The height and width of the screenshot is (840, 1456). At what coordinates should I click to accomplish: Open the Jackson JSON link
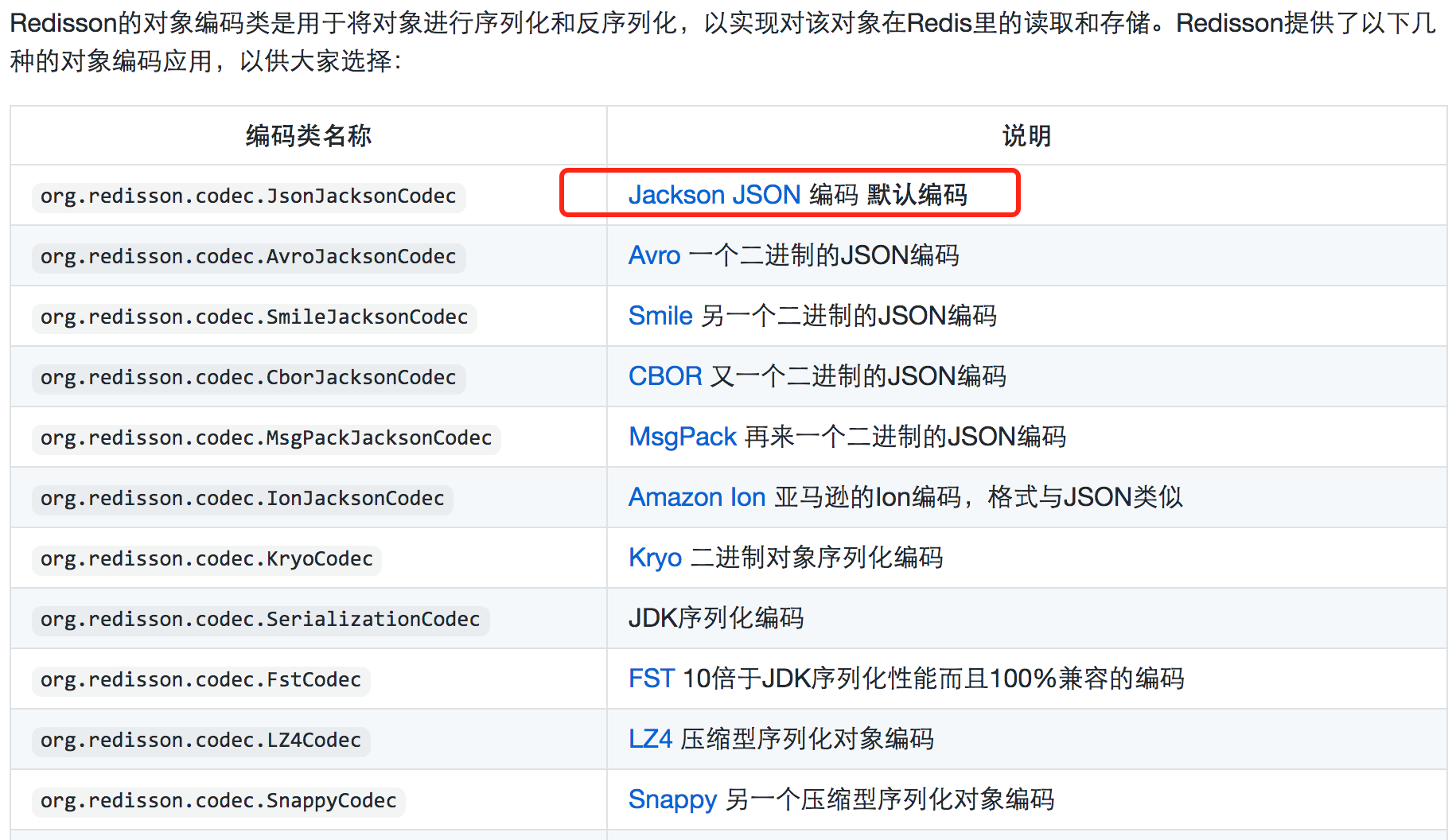click(714, 195)
